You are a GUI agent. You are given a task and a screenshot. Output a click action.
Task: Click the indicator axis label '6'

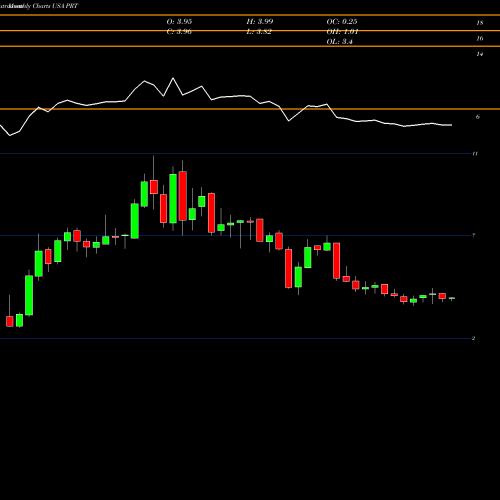(478, 117)
